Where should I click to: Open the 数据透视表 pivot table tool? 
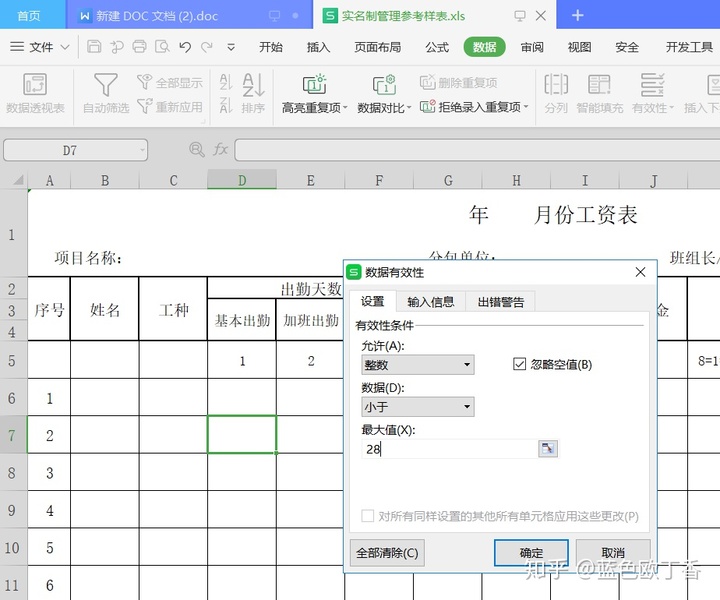[35, 94]
